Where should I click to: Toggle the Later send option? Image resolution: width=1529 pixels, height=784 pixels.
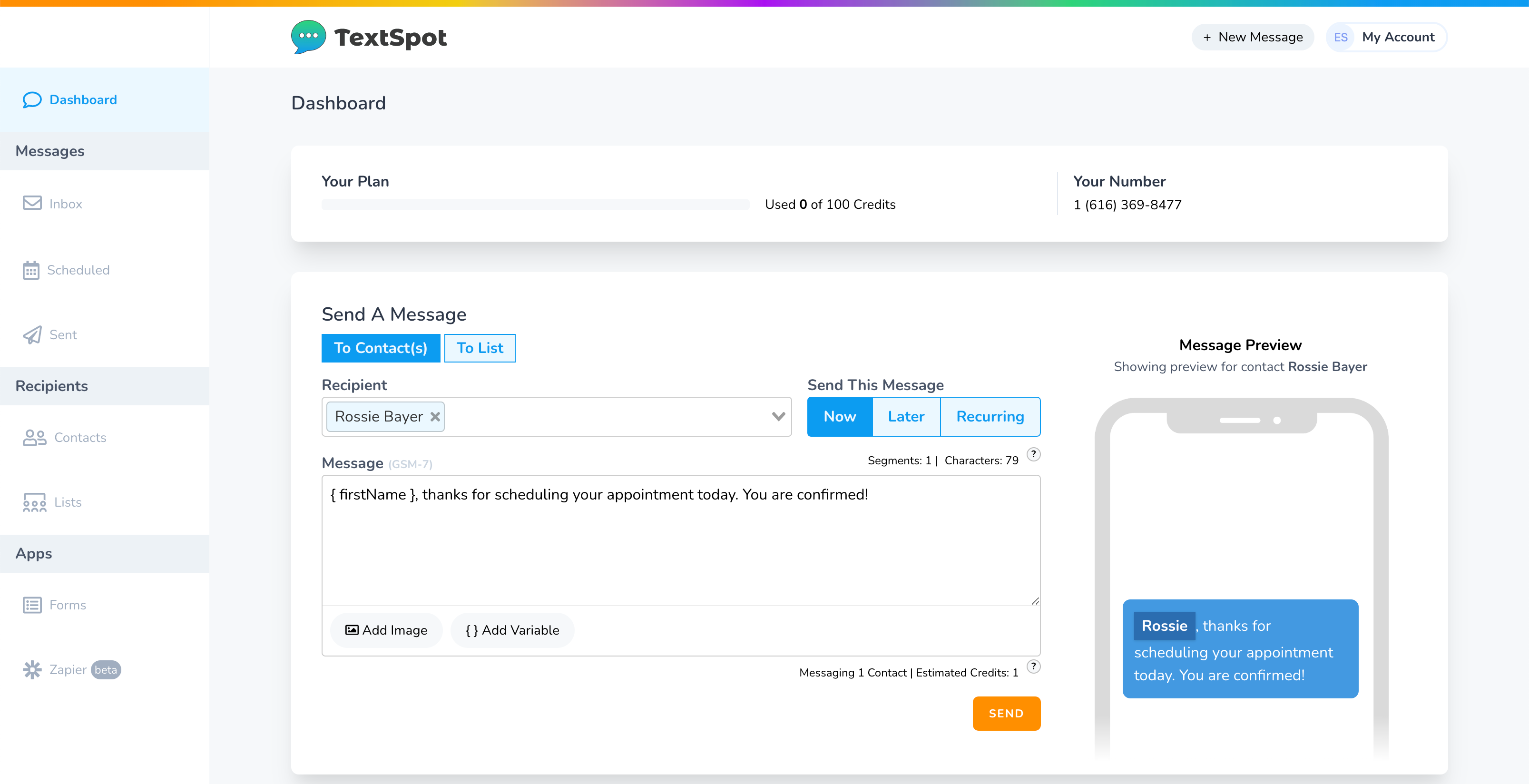(x=905, y=416)
